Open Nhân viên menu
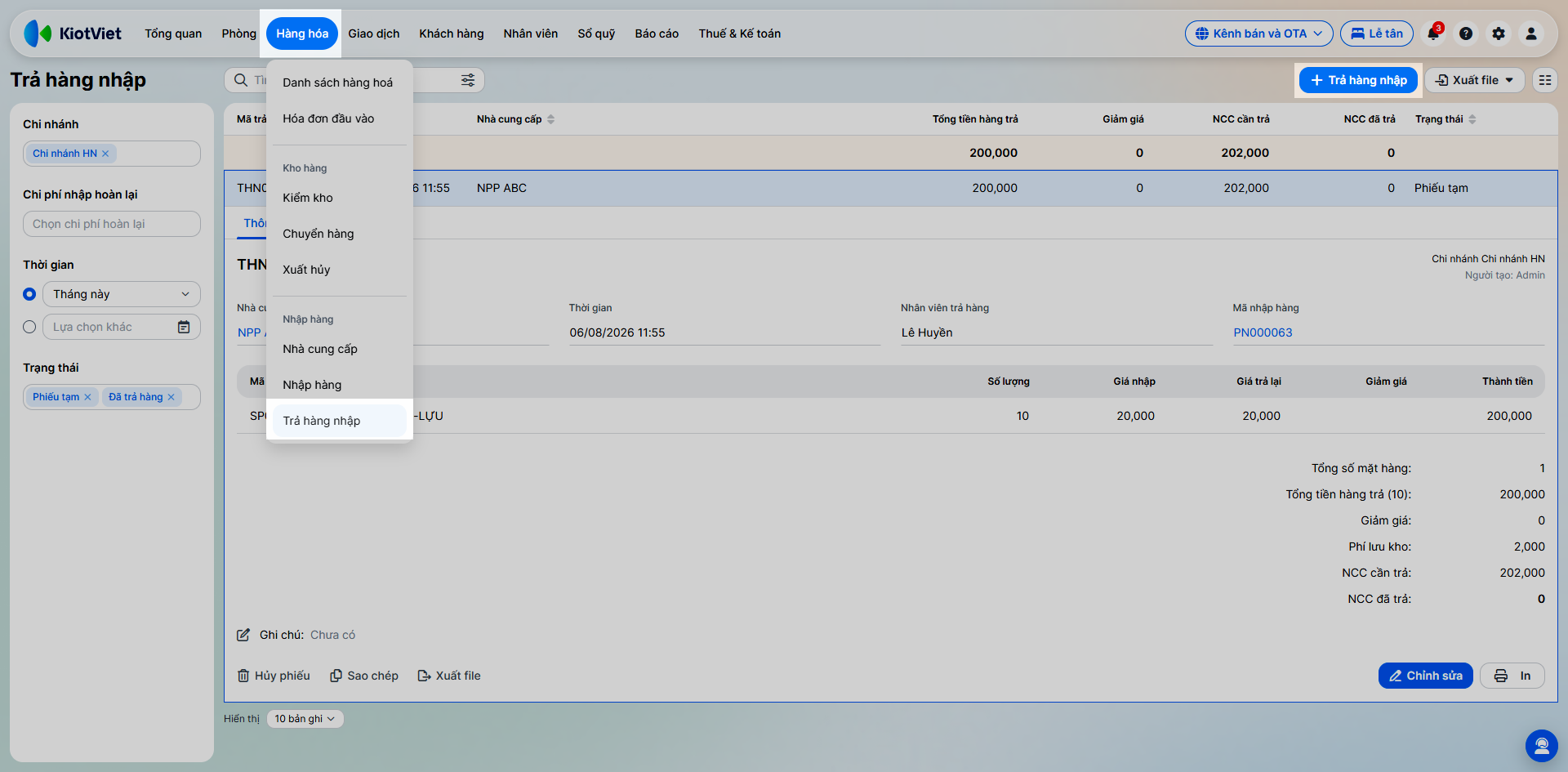 tap(531, 33)
